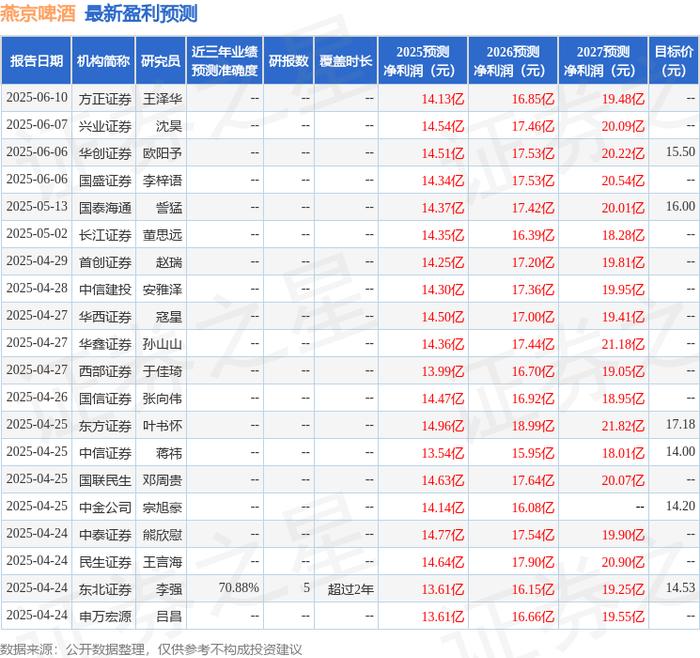
Task: Click 民生证券 institution cell
Action: point(105,562)
